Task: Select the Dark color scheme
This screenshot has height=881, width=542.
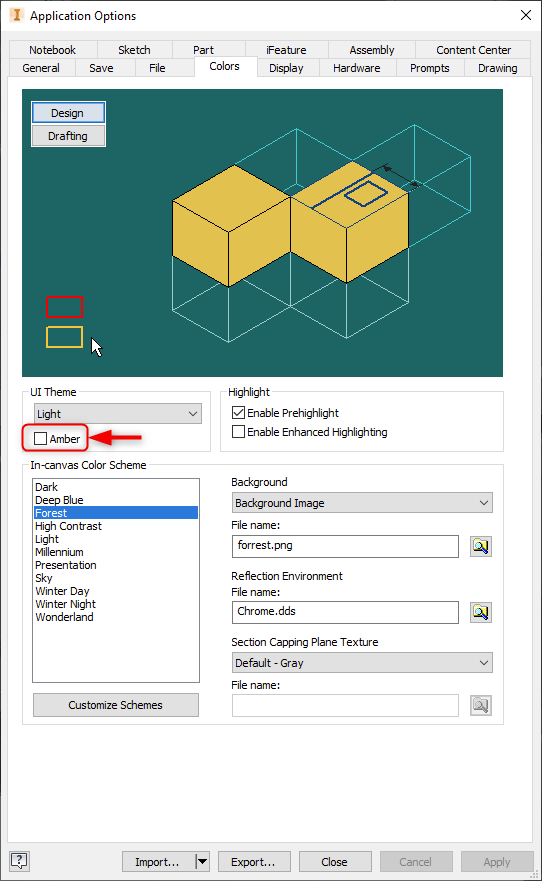Action: (x=116, y=487)
